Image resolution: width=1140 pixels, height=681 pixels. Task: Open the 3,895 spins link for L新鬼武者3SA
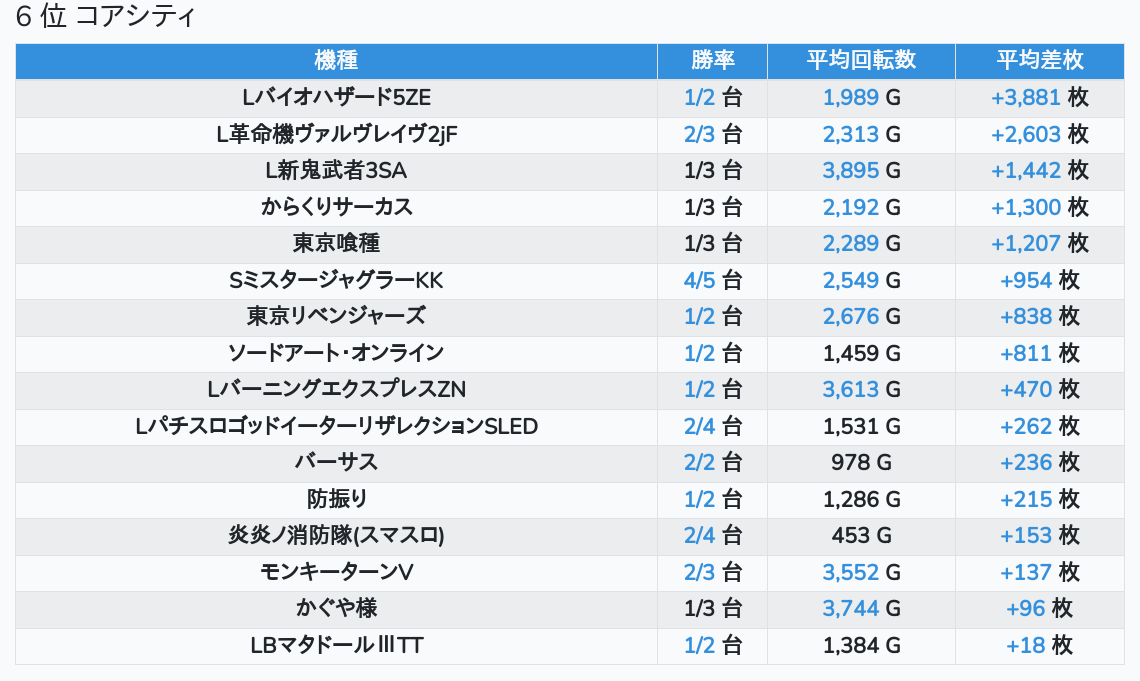pos(851,171)
